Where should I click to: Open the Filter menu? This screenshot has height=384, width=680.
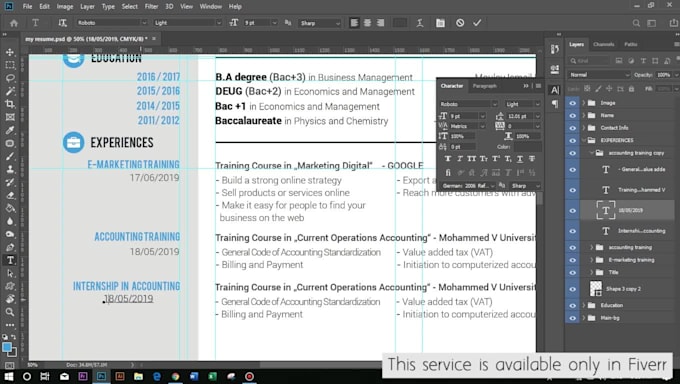(x=151, y=7)
